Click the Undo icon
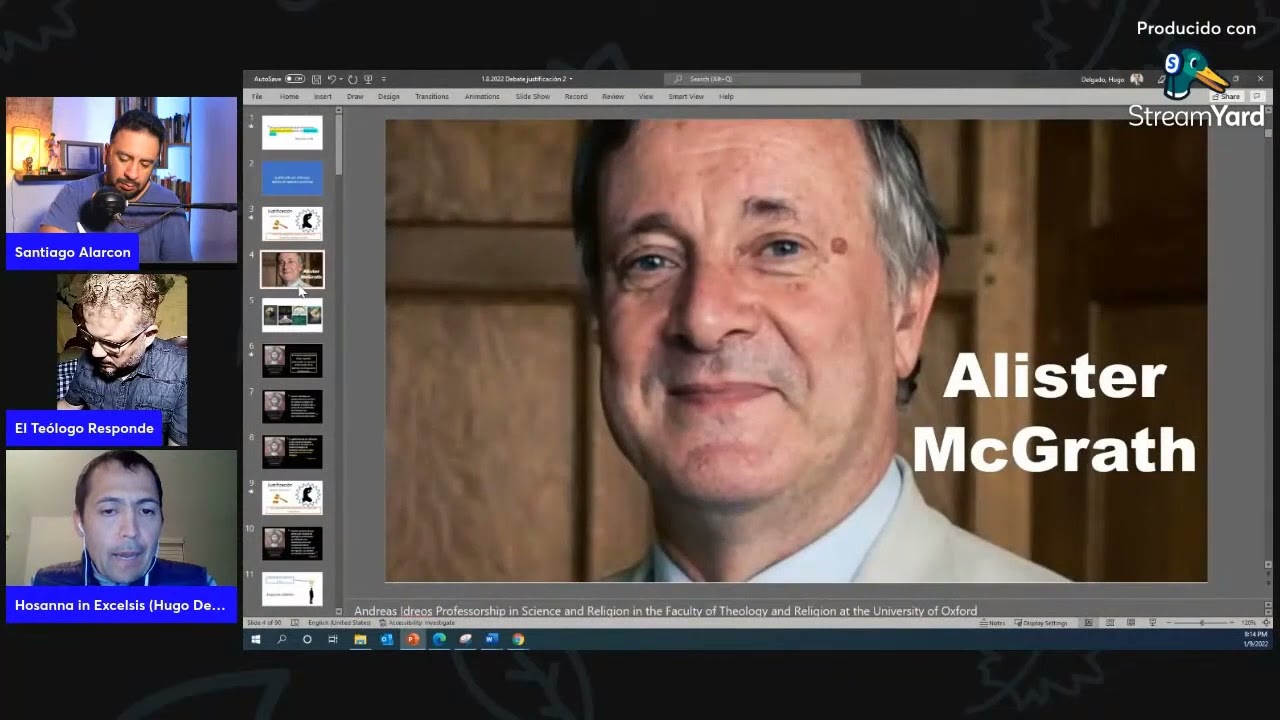Image resolution: width=1280 pixels, height=720 pixels. (331, 79)
